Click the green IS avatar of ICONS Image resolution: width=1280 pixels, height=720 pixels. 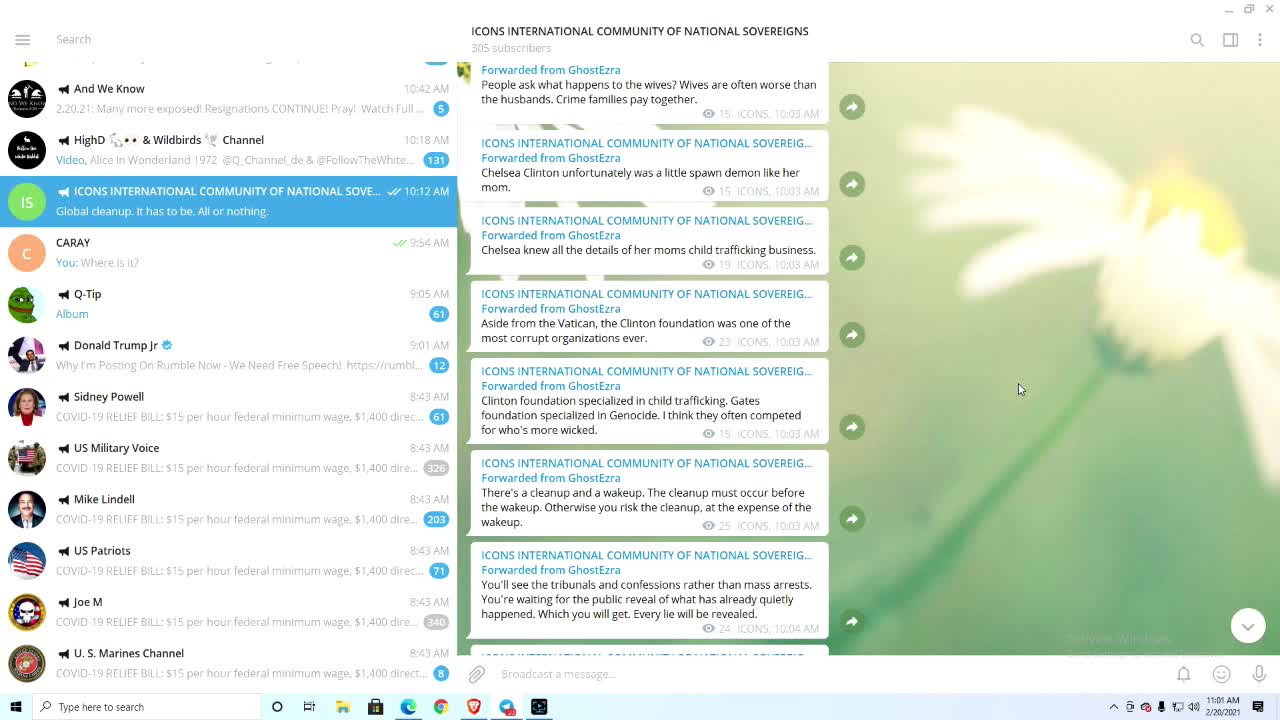point(27,201)
